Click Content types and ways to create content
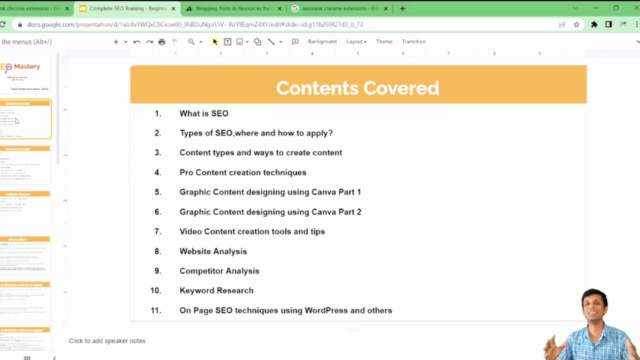The height and width of the screenshot is (360, 640). pyautogui.click(x=261, y=153)
